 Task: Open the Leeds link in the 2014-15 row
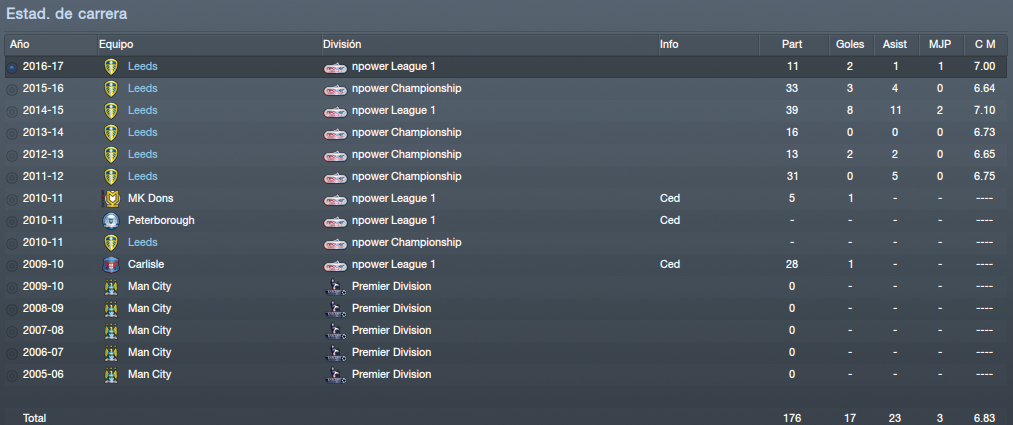click(x=142, y=110)
